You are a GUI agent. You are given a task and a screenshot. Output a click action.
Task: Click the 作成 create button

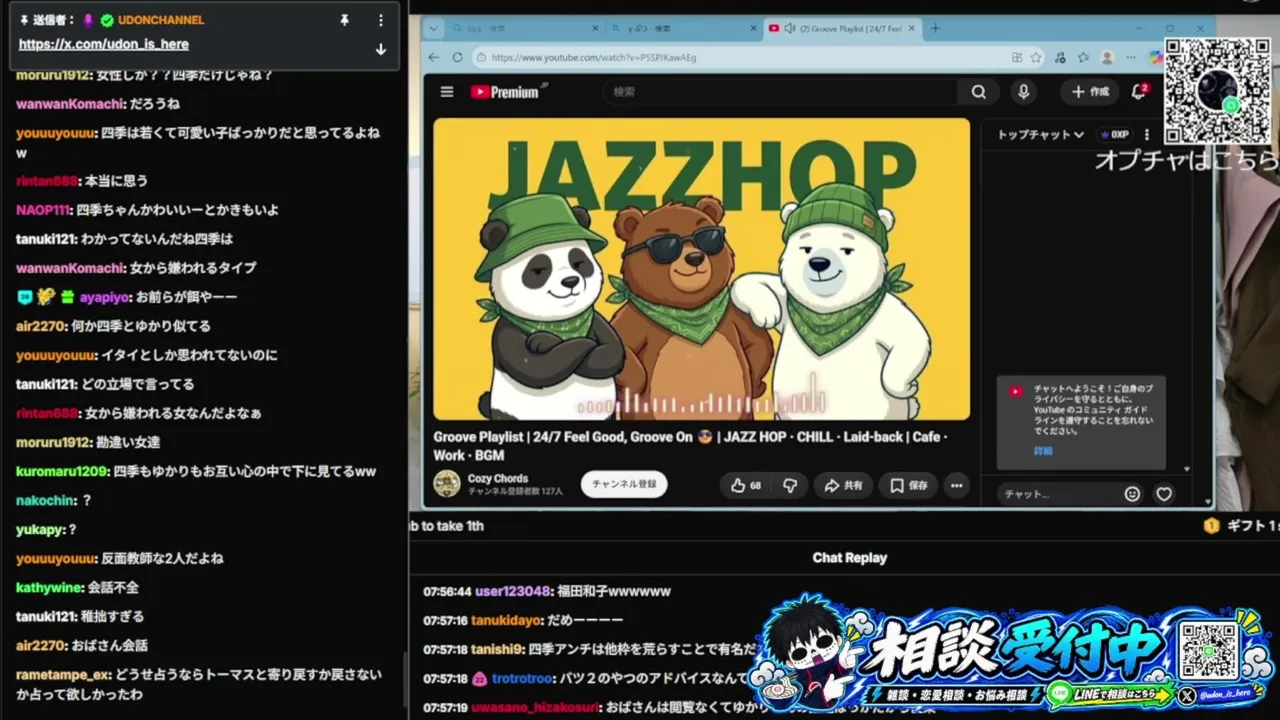coord(1090,92)
